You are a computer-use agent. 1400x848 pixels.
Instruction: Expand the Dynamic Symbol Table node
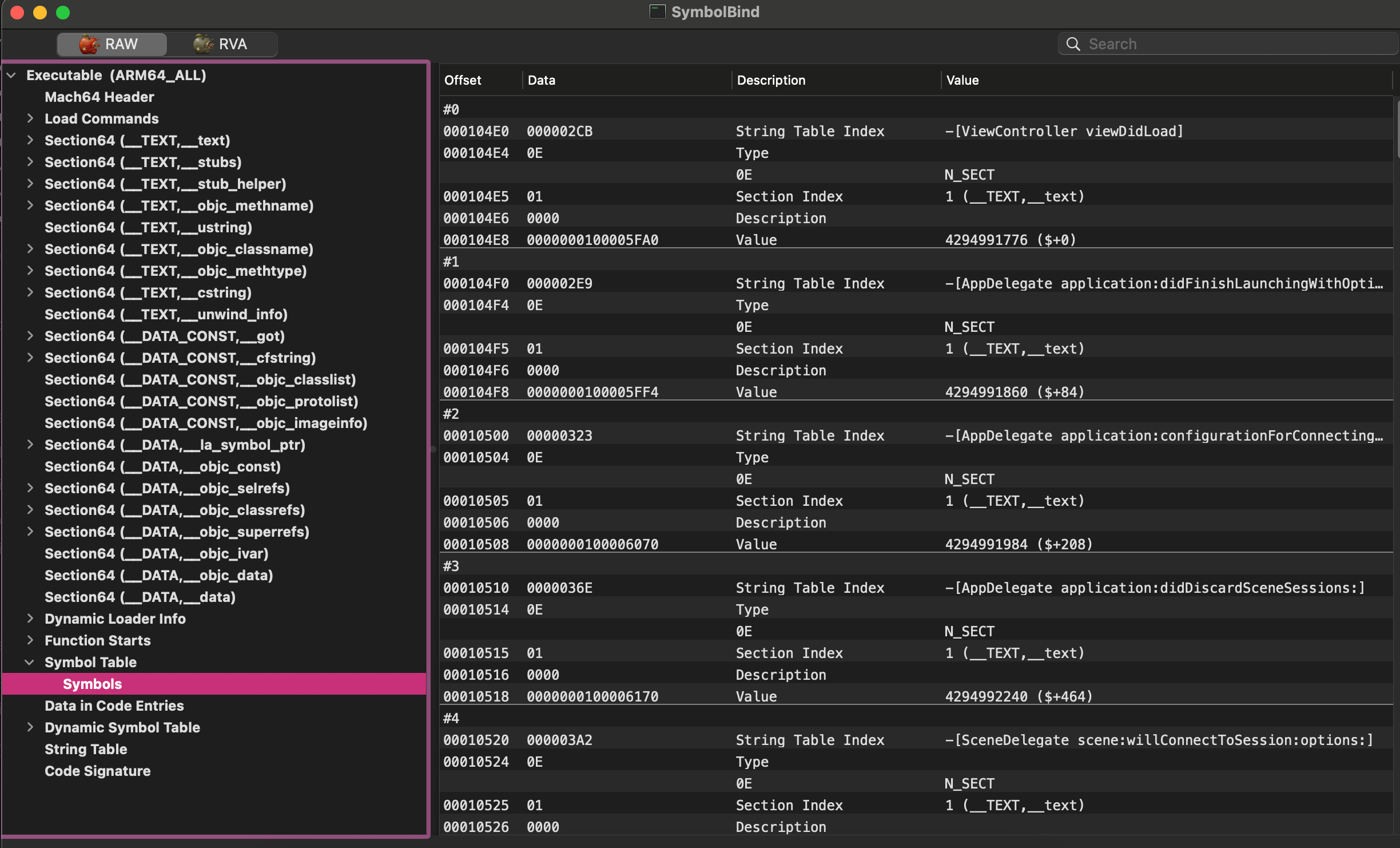[x=30, y=727]
